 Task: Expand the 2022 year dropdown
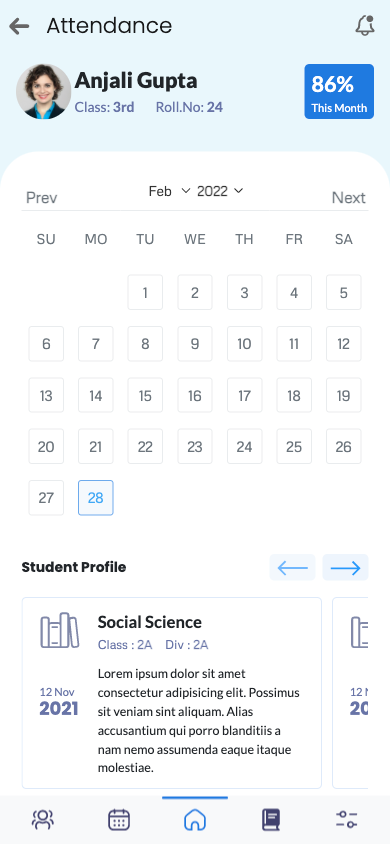click(x=221, y=191)
